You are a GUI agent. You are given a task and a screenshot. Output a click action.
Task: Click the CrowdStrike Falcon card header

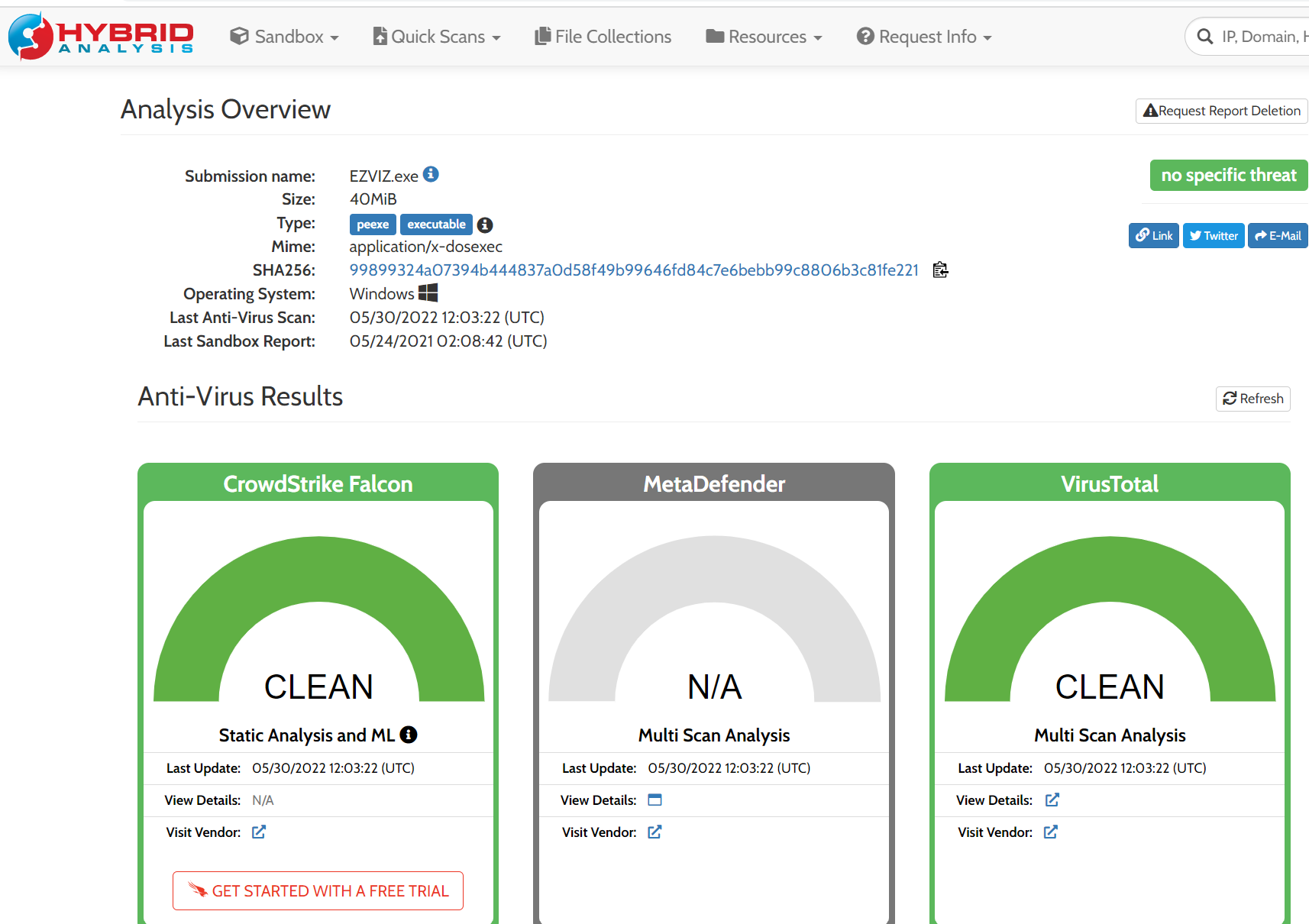pyautogui.click(x=318, y=483)
